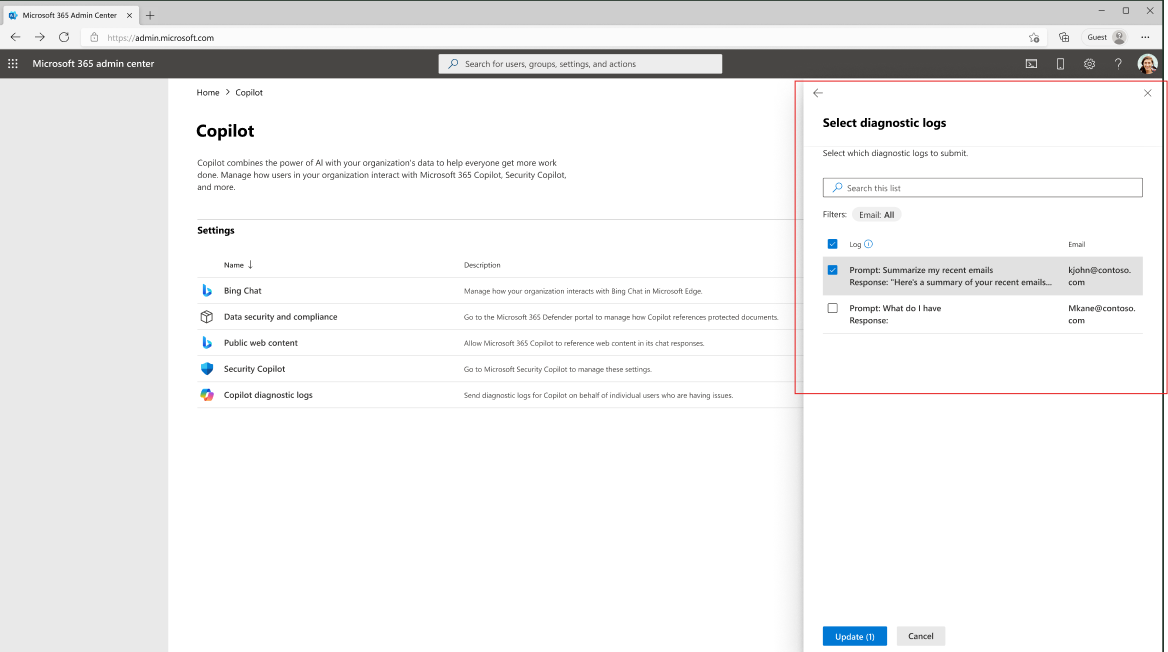Click the Description column header

pyautogui.click(x=482, y=265)
